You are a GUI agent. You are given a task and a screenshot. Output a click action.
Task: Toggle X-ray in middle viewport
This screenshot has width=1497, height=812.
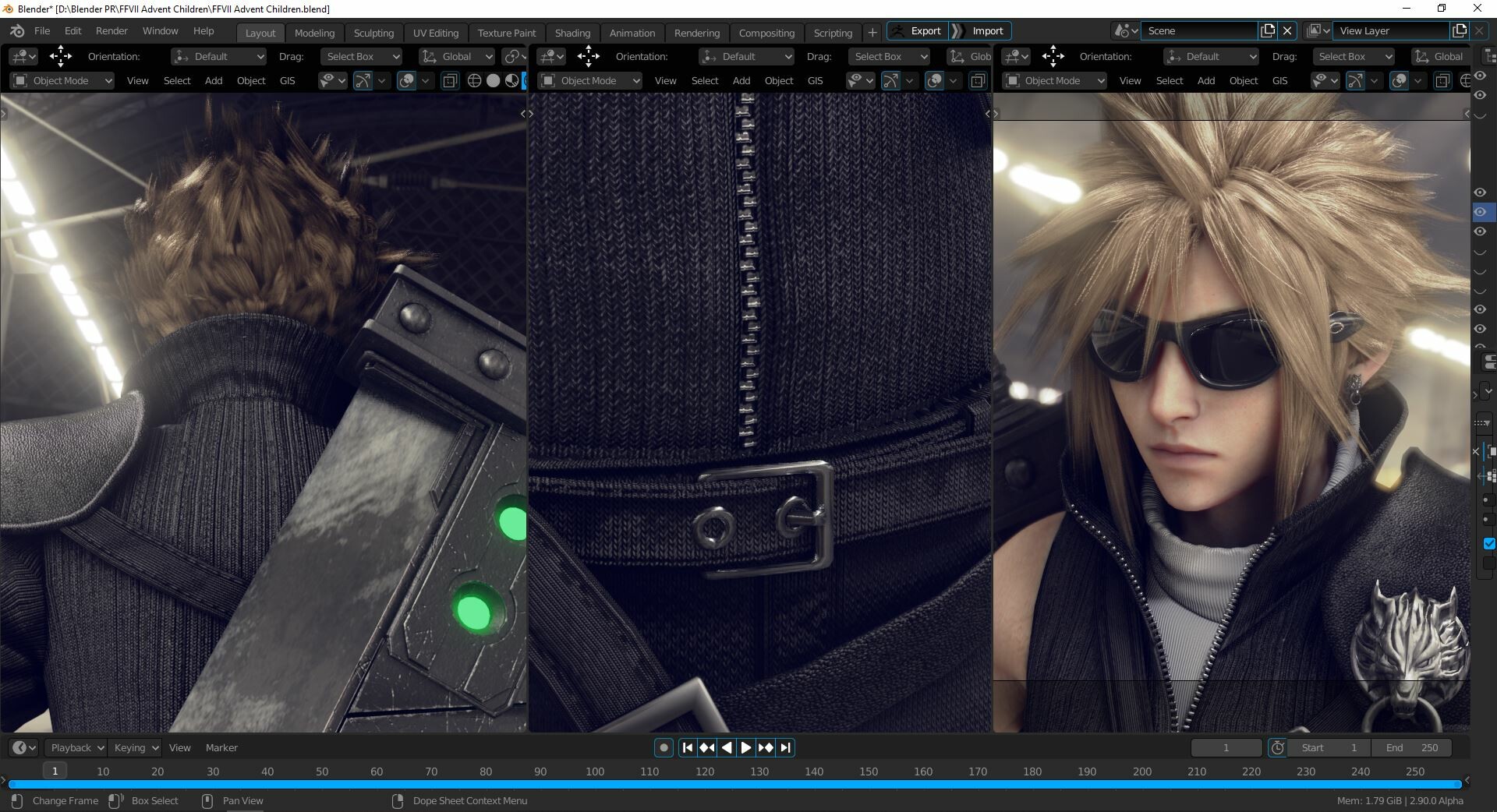pyautogui.click(x=978, y=81)
